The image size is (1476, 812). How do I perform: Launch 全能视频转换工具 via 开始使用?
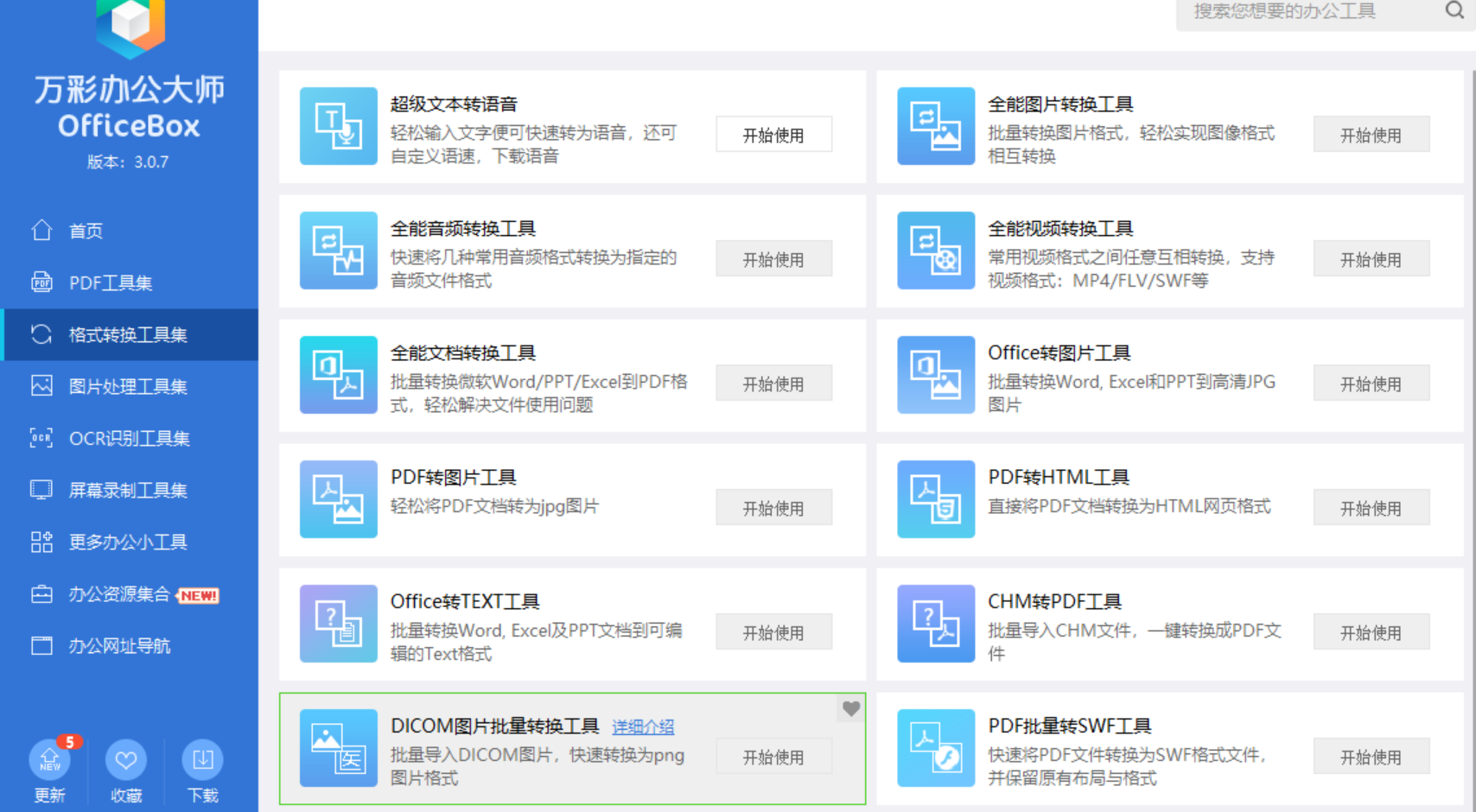pos(1371,259)
